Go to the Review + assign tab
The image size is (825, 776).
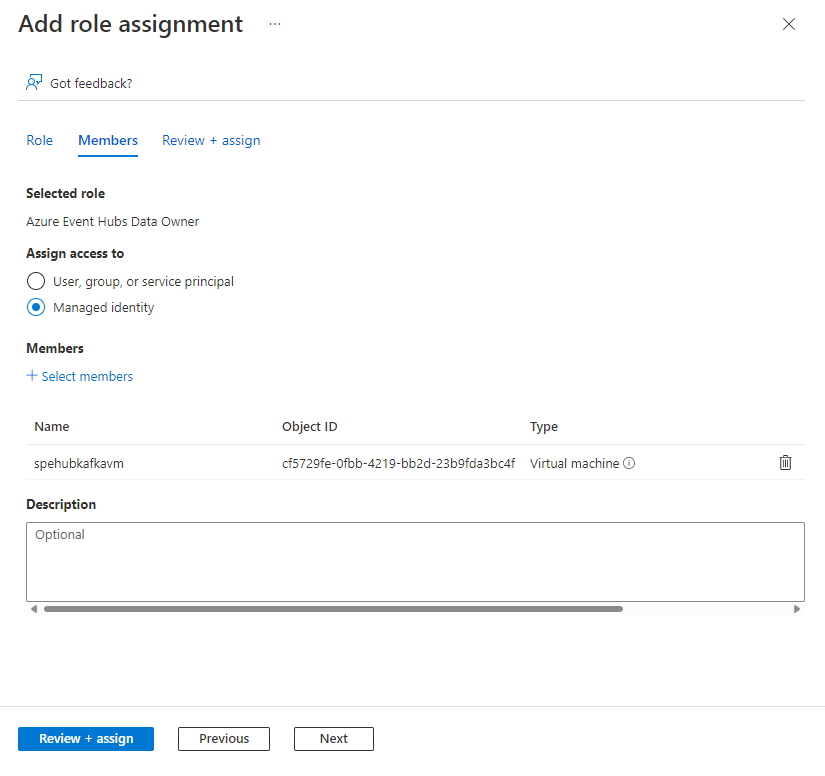click(211, 140)
